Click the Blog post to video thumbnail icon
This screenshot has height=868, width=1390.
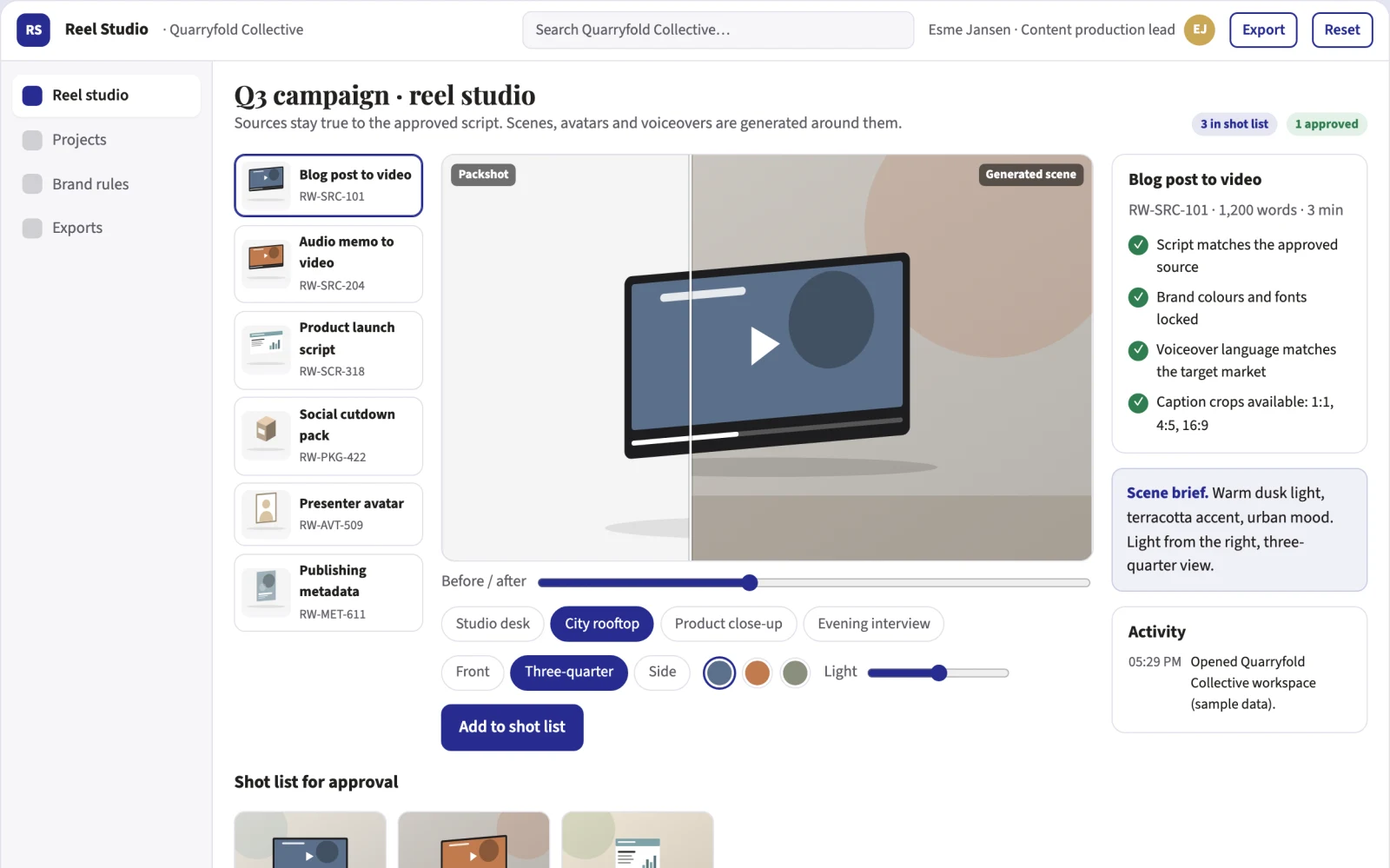[x=266, y=185]
